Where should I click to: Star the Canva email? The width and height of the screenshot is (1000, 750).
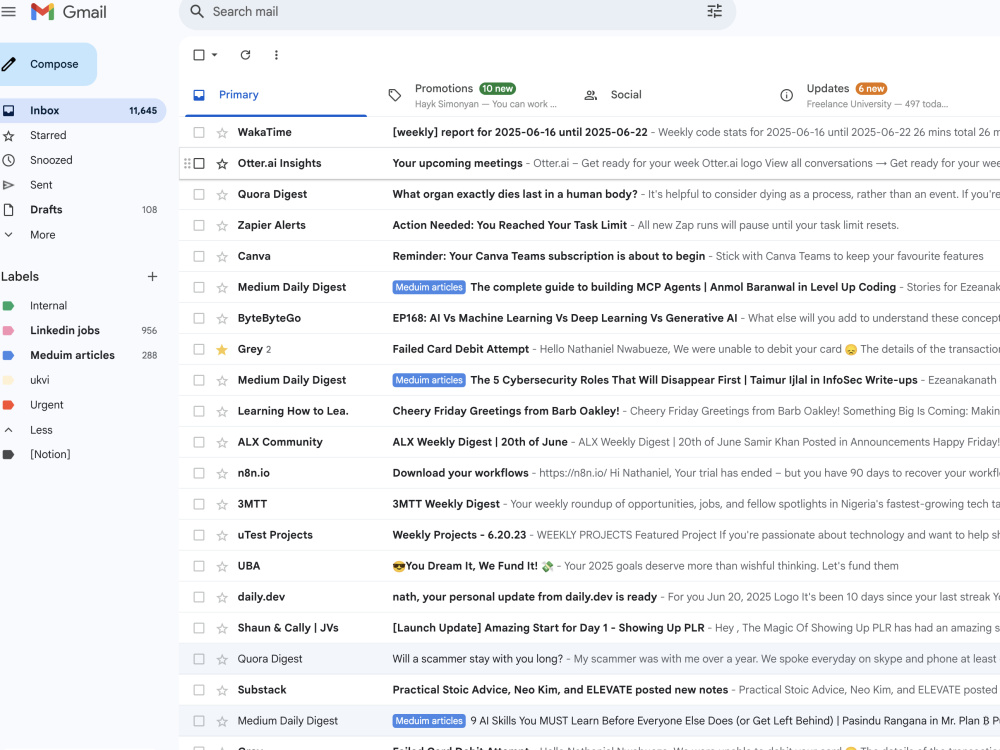tap(222, 257)
